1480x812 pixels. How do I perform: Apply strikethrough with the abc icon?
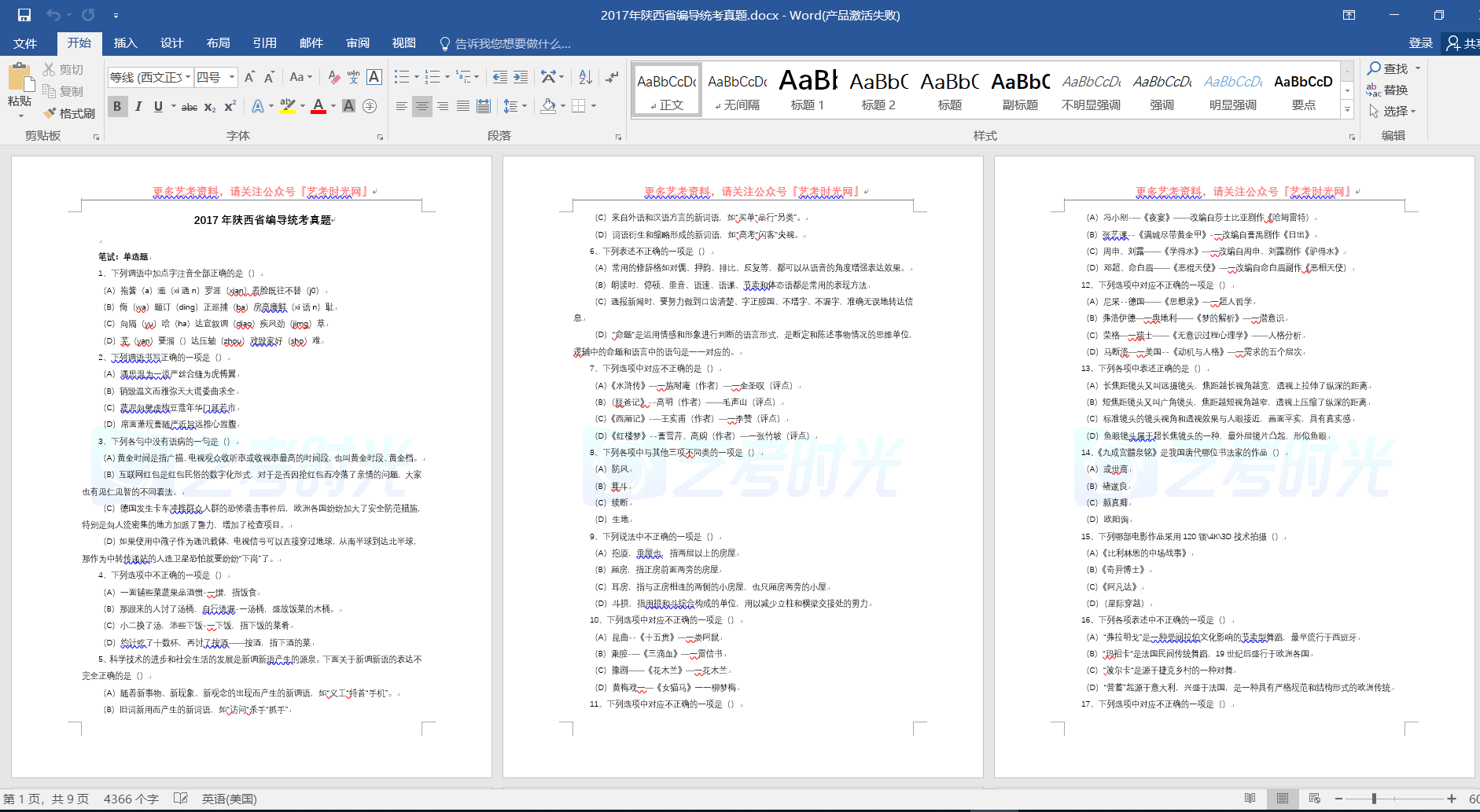[x=190, y=107]
